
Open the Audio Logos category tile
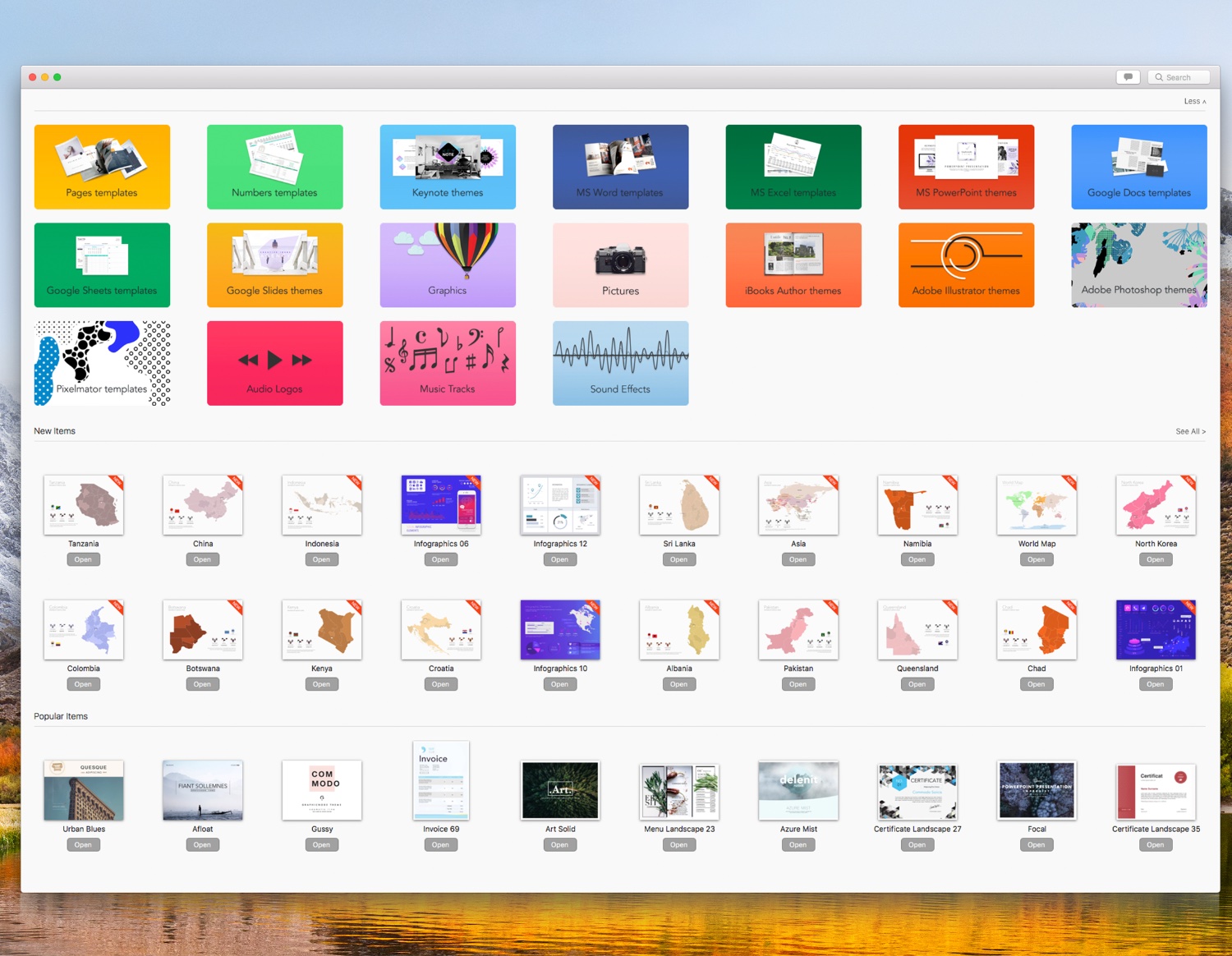pos(274,363)
